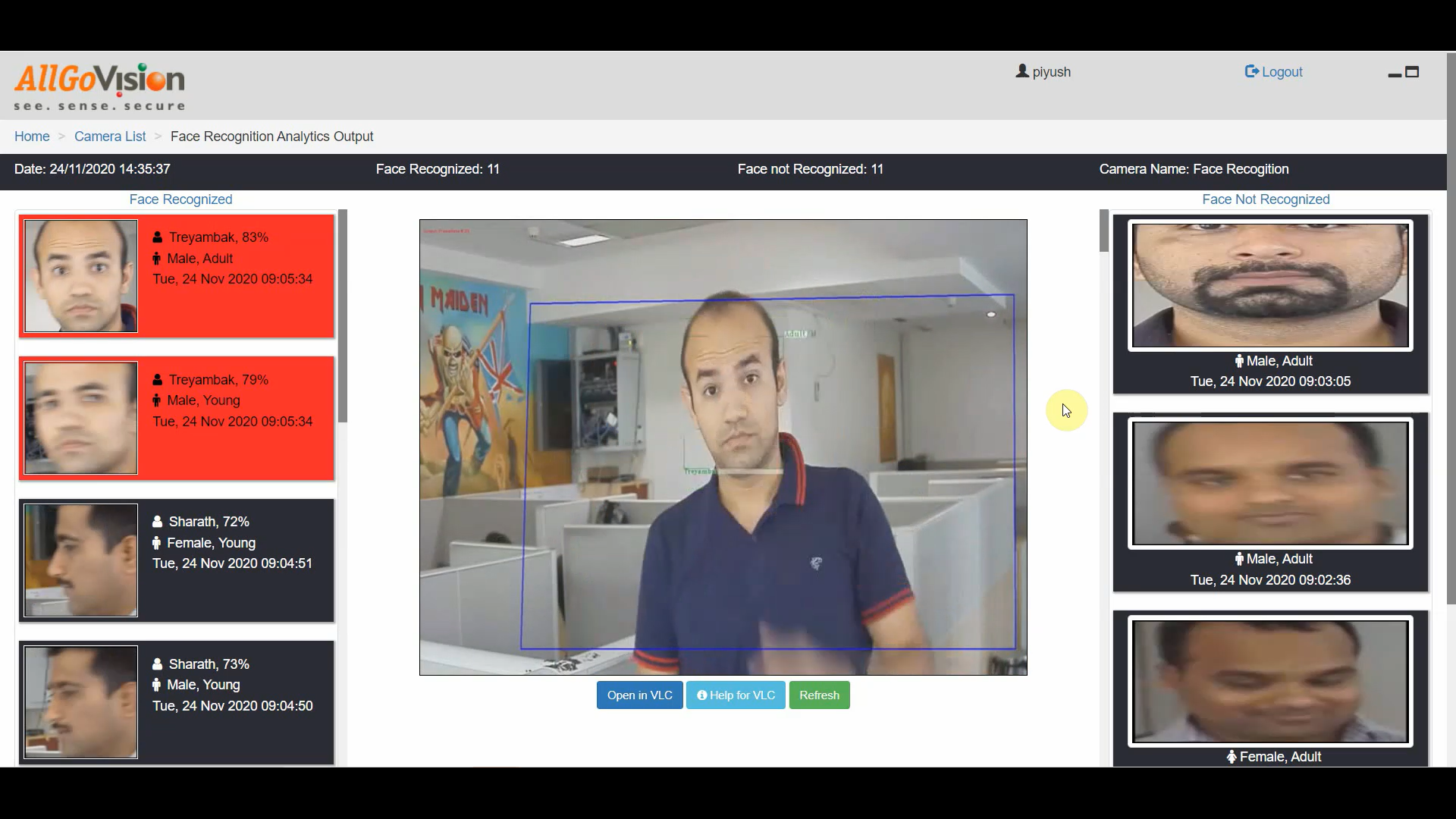This screenshot has width=1456, height=819.
Task: Open unrecognized bearded face thumbnail at 09:03:05
Action: (1270, 285)
